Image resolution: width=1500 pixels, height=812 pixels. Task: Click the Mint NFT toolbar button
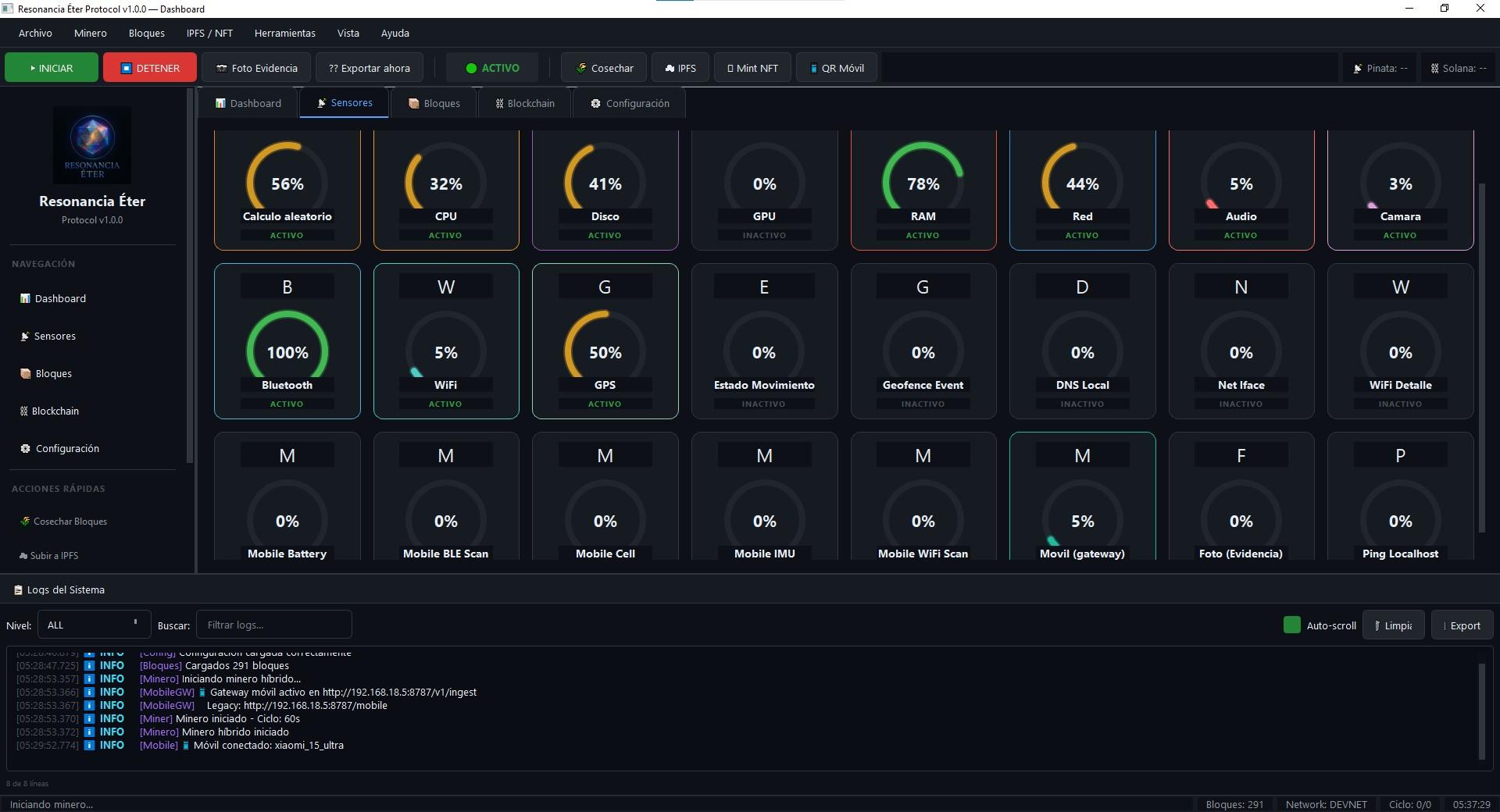pos(752,68)
